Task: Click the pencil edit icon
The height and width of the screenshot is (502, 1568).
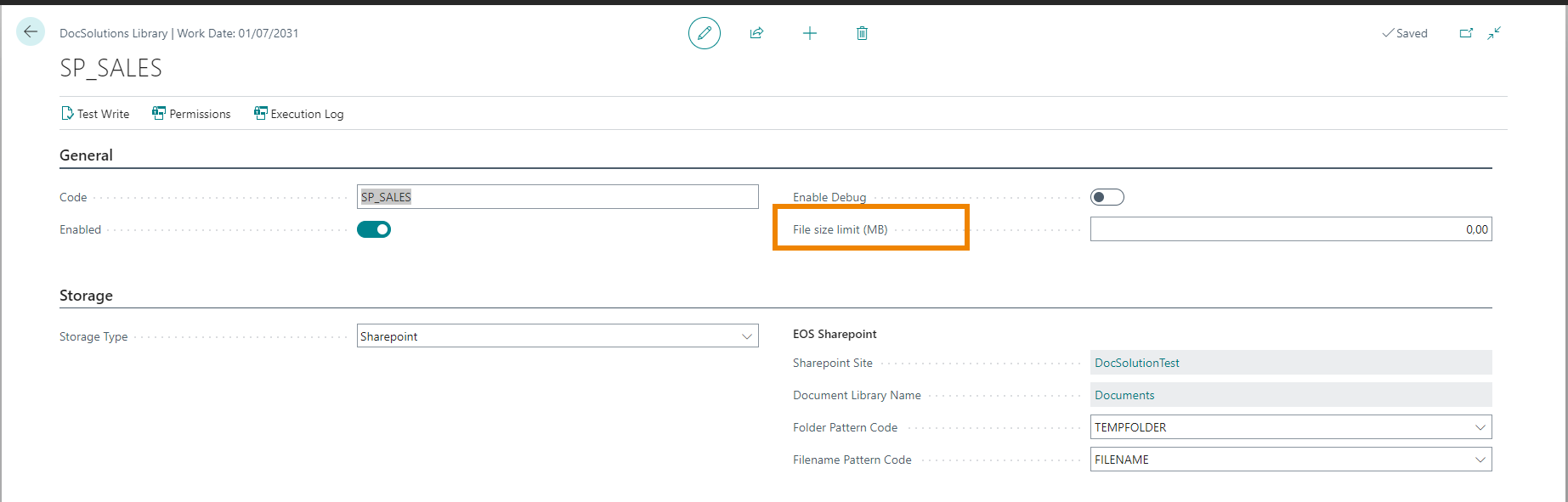Action: coord(704,33)
